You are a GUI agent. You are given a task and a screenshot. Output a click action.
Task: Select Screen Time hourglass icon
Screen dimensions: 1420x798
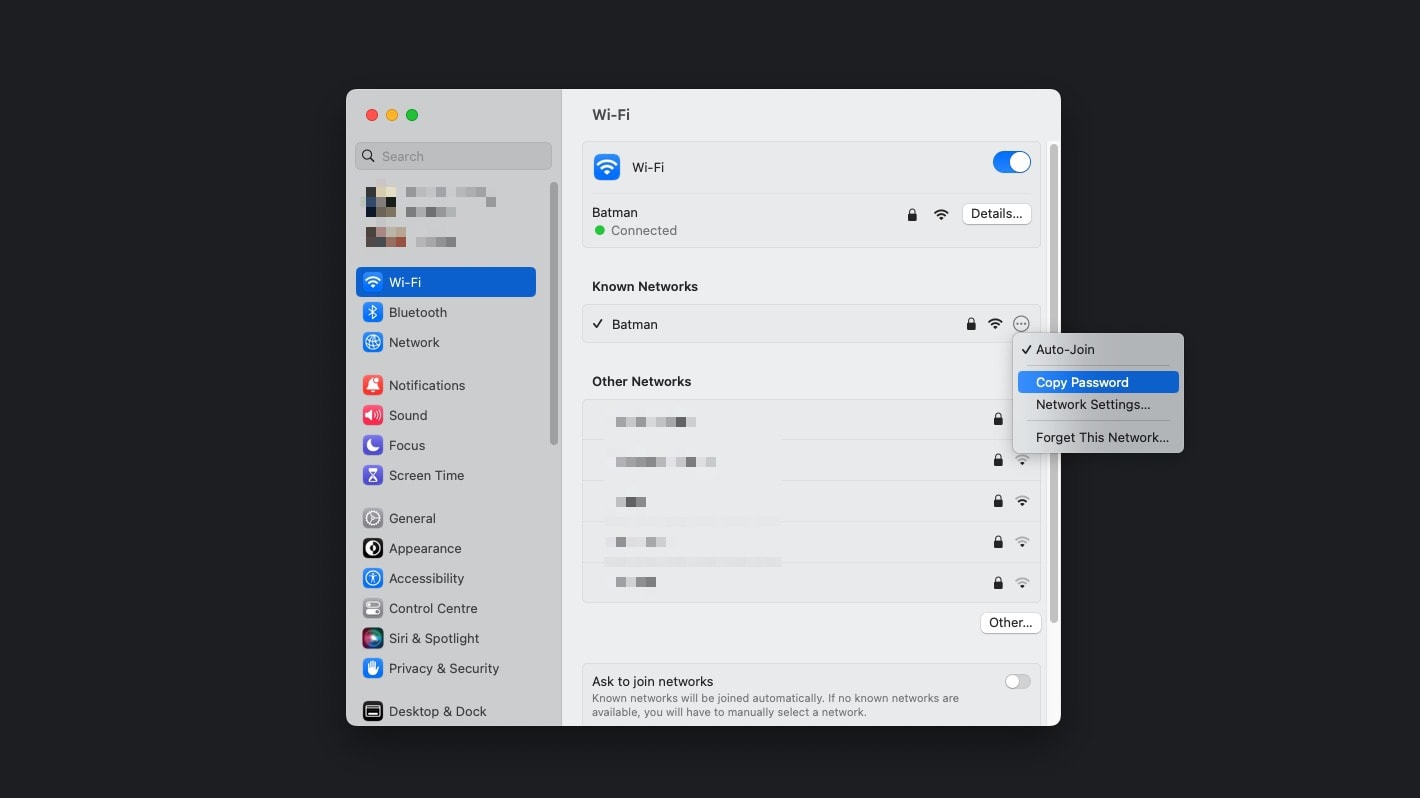point(372,475)
